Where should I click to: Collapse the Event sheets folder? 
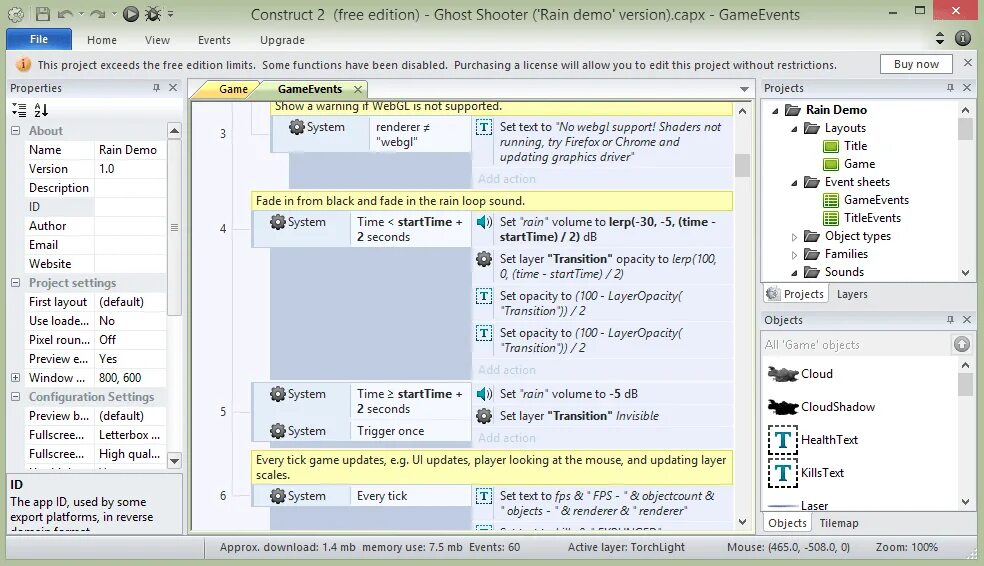pos(794,183)
